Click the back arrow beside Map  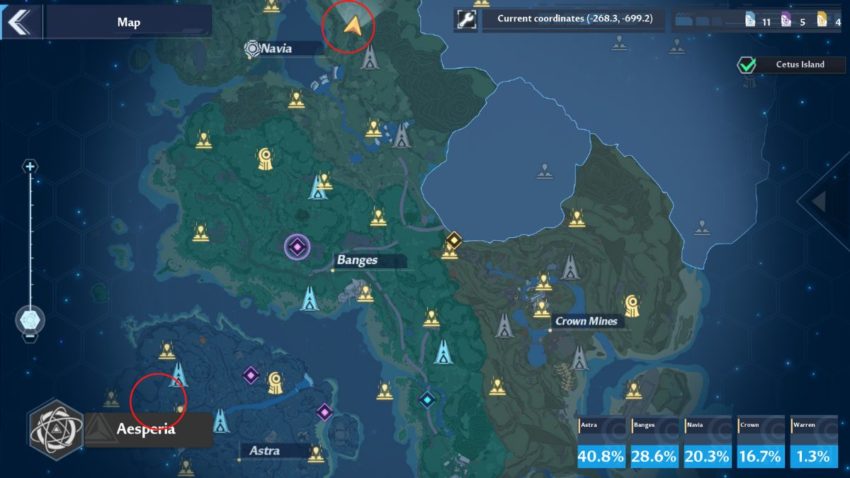(x=19, y=21)
